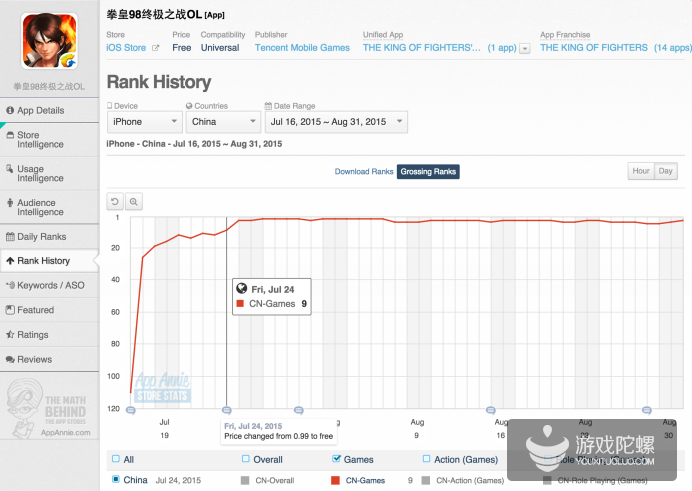Open the Countries dropdown showing China
This screenshot has width=692, height=491.
click(x=222, y=122)
